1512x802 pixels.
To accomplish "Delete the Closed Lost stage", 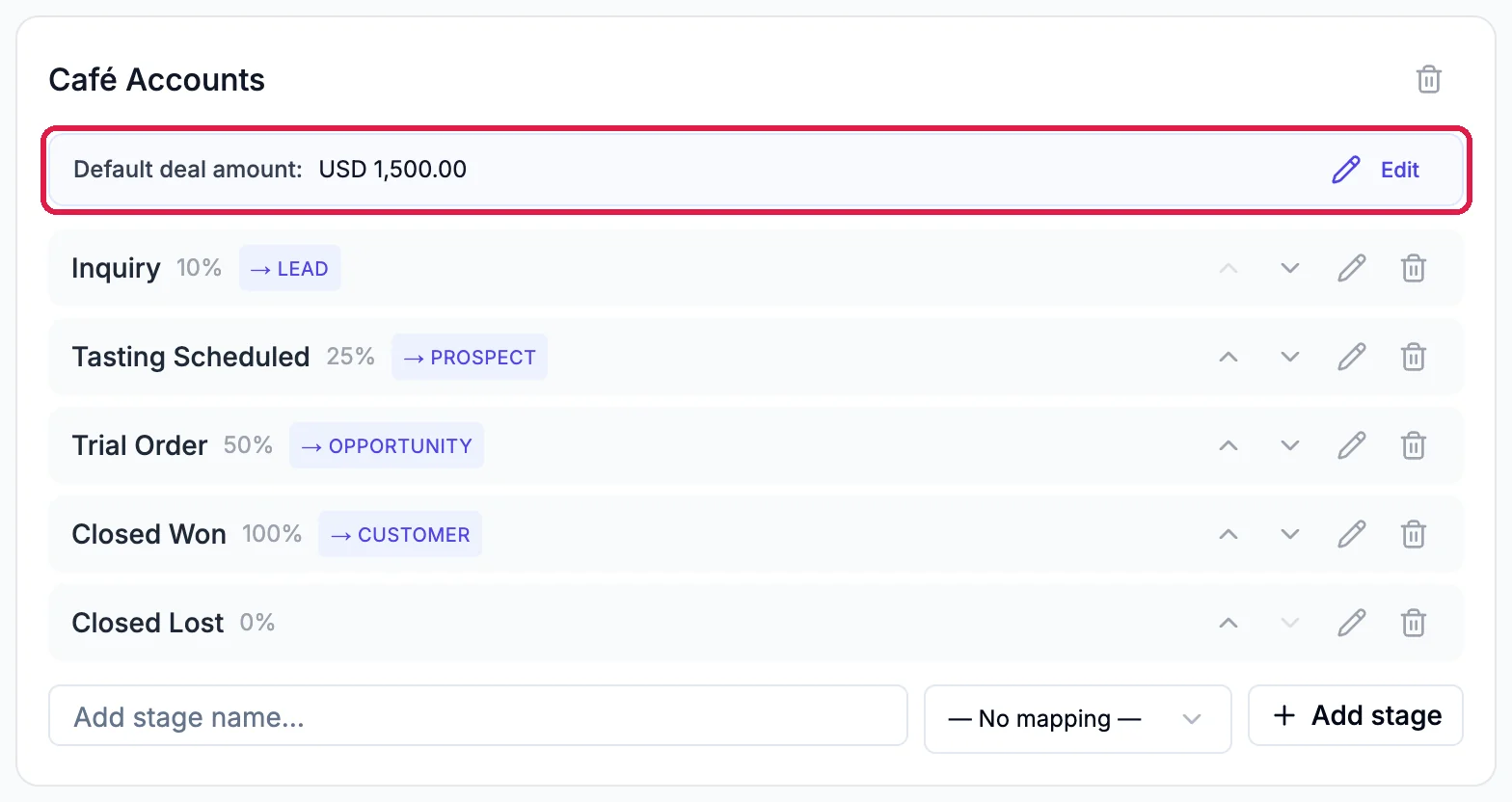I will point(1414,623).
